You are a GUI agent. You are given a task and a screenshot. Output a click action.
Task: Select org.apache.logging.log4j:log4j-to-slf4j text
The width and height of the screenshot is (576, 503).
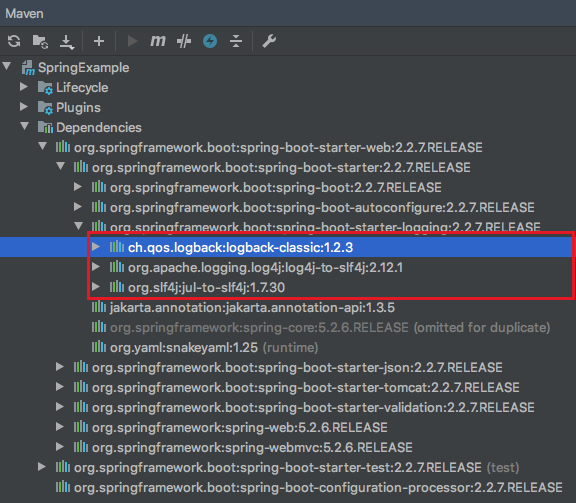pyautogui.click(x=265, y=267)
